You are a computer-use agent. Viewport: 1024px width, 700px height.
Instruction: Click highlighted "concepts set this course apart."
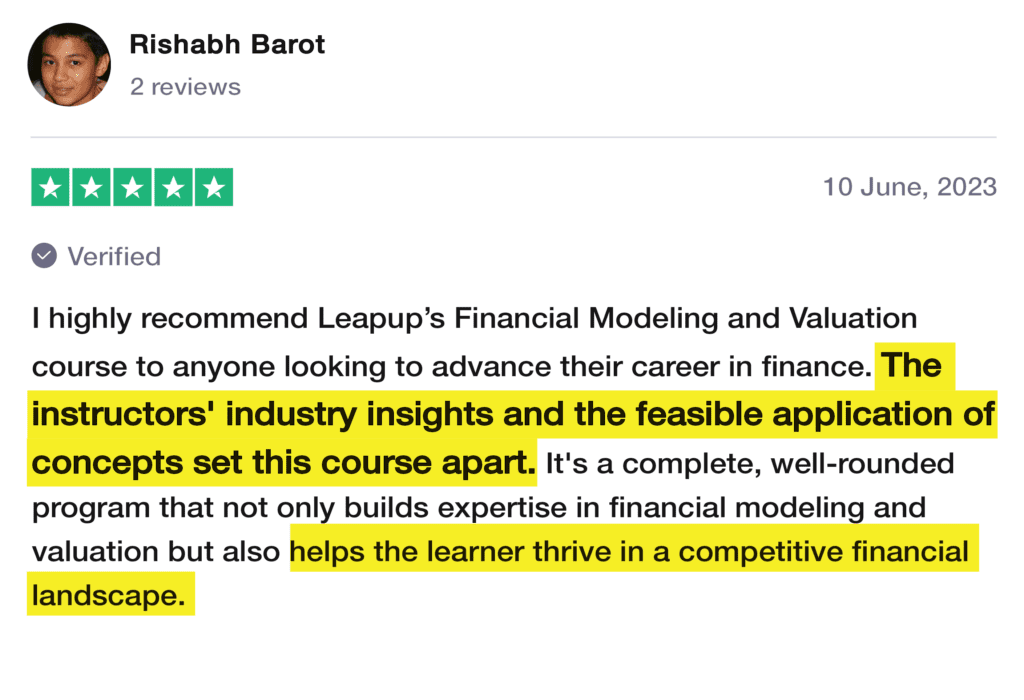(x=283, y=463)
